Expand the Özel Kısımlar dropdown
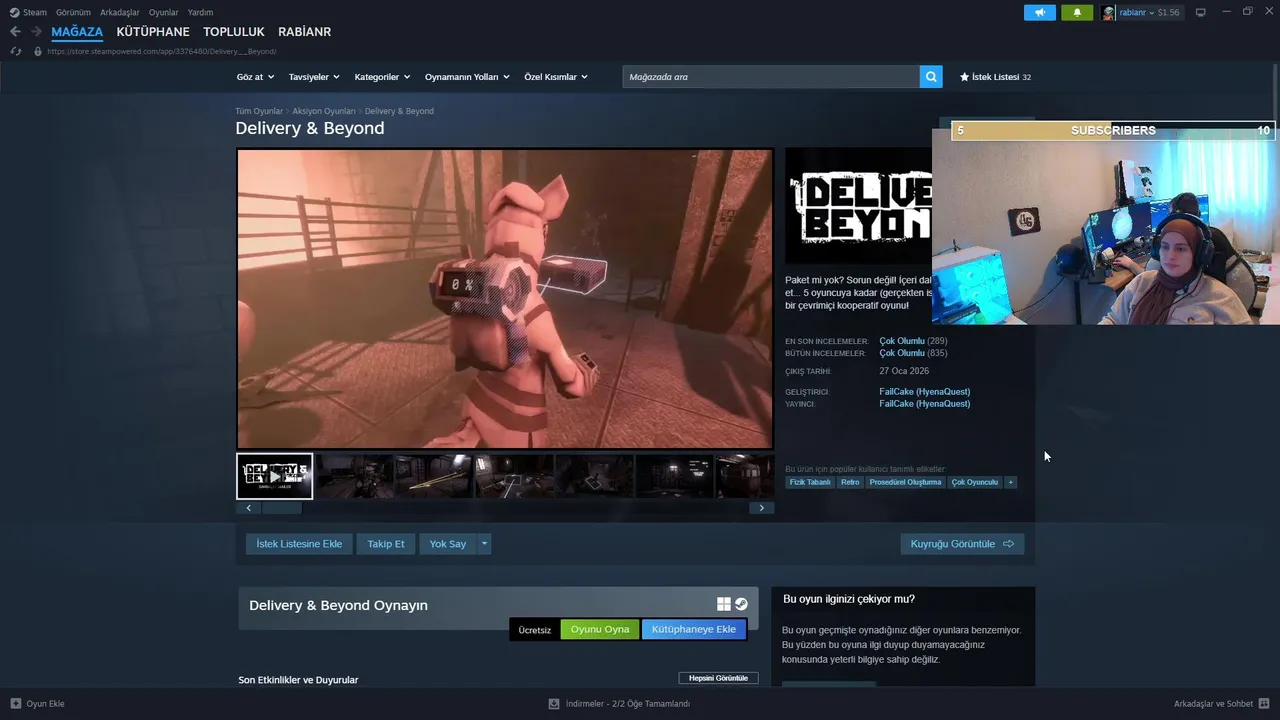The width and height of the screenshot is (1280, 720). tap(556, 77)
